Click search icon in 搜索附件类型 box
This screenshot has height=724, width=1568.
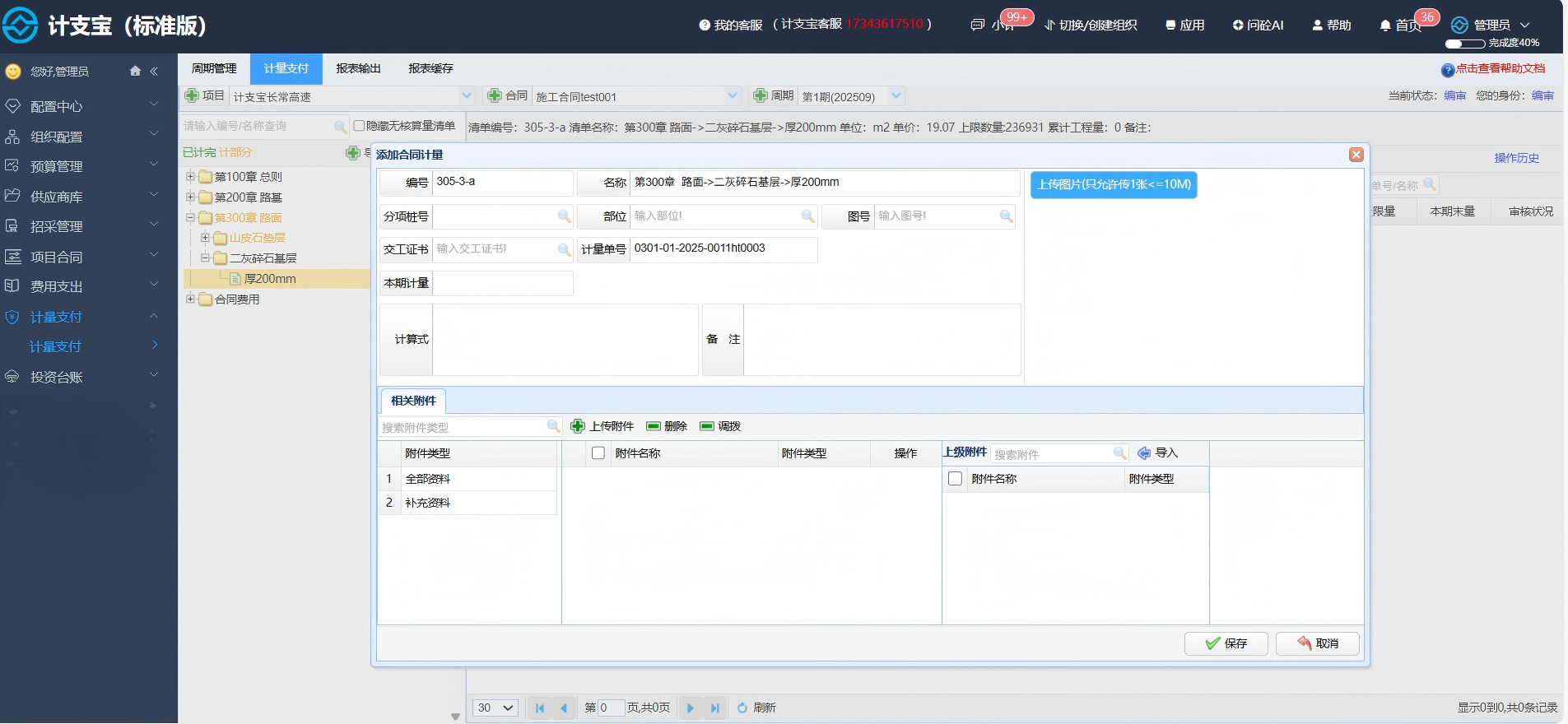click(554, 426)
